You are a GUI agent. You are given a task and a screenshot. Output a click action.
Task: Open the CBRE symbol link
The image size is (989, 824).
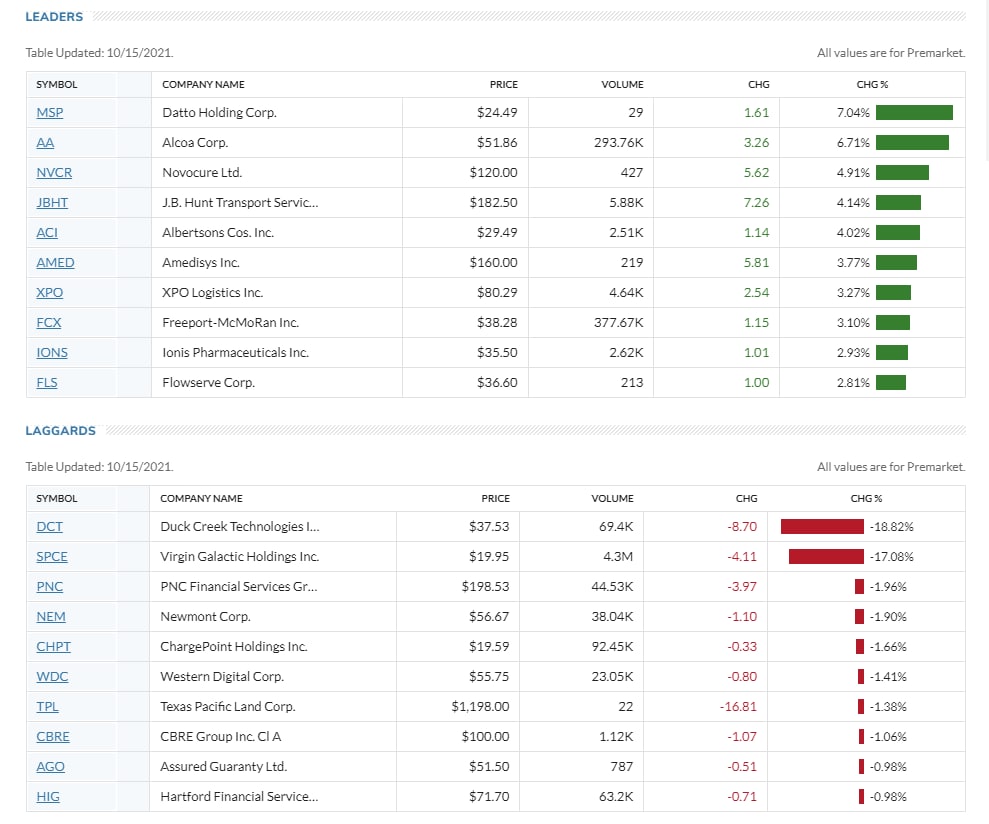[53, 736]
